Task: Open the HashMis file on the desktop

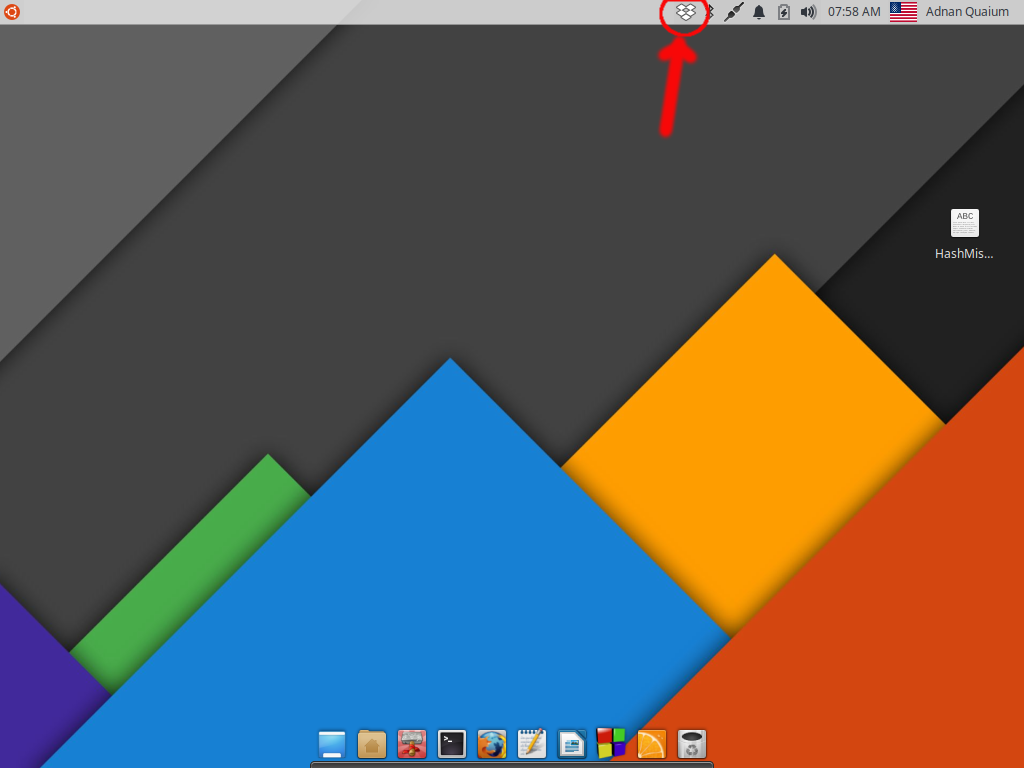Action: click(964, 224)
